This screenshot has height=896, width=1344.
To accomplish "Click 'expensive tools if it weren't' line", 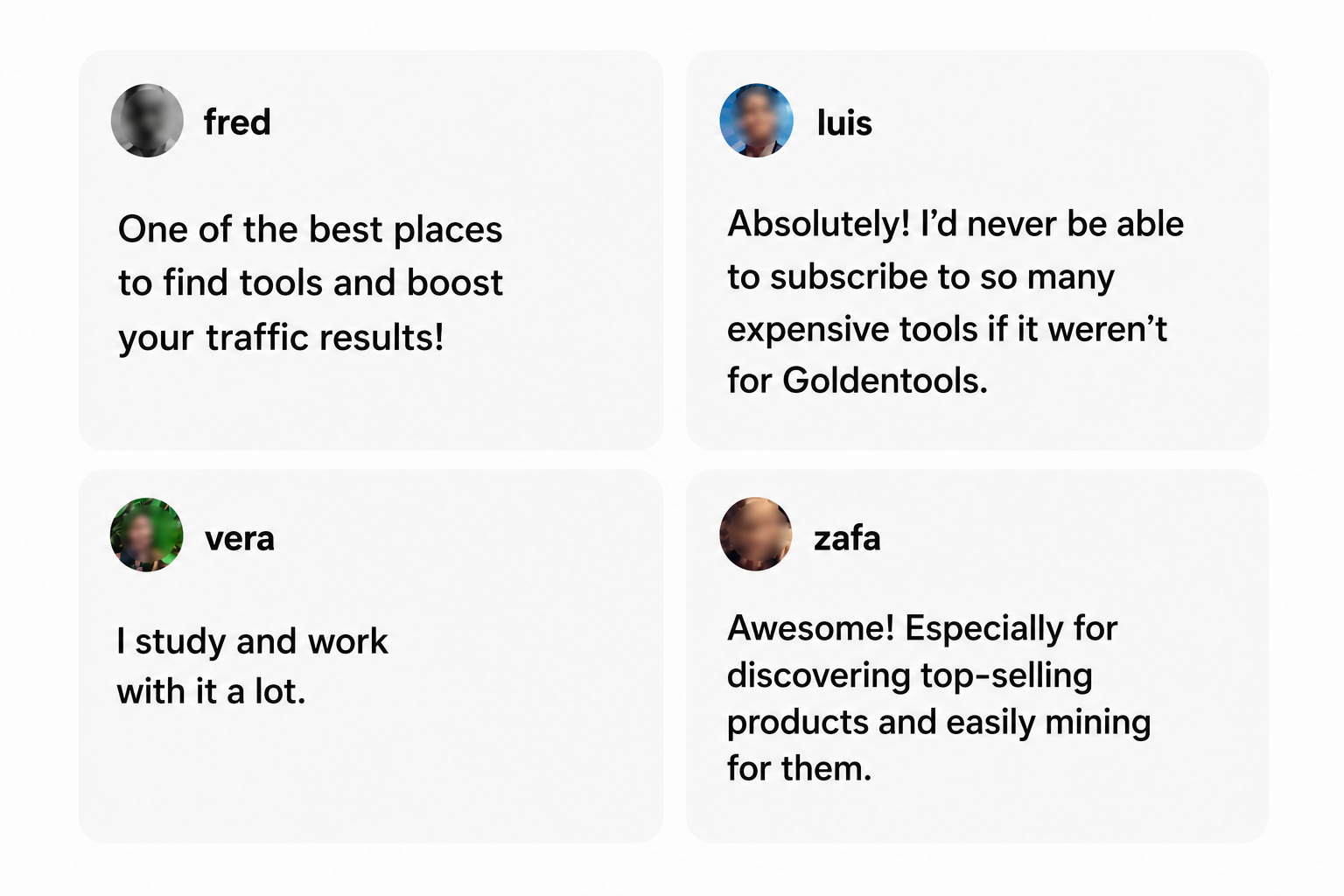I will 947,329.
